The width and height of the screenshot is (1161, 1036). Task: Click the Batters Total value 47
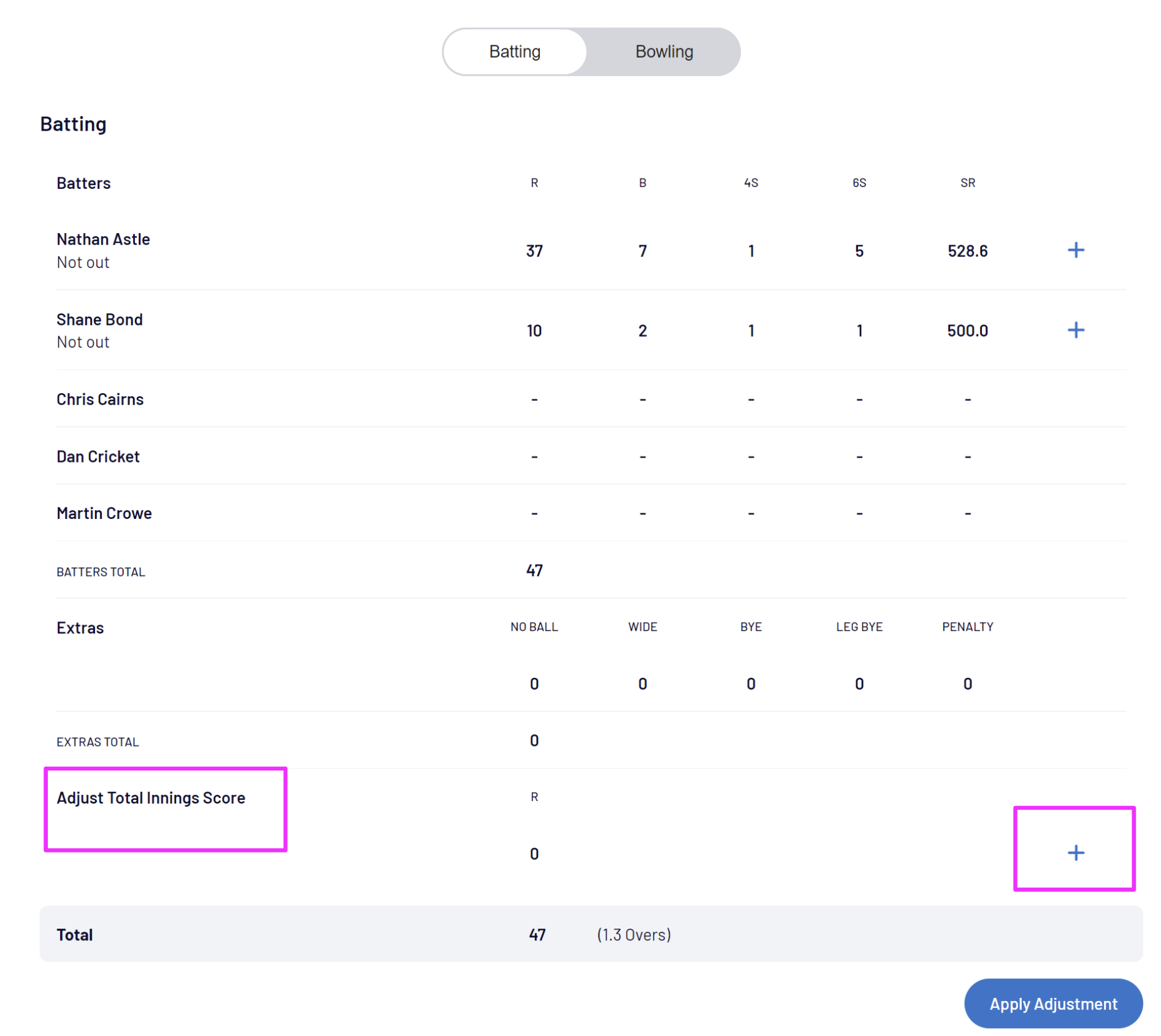tap(534, 570)
